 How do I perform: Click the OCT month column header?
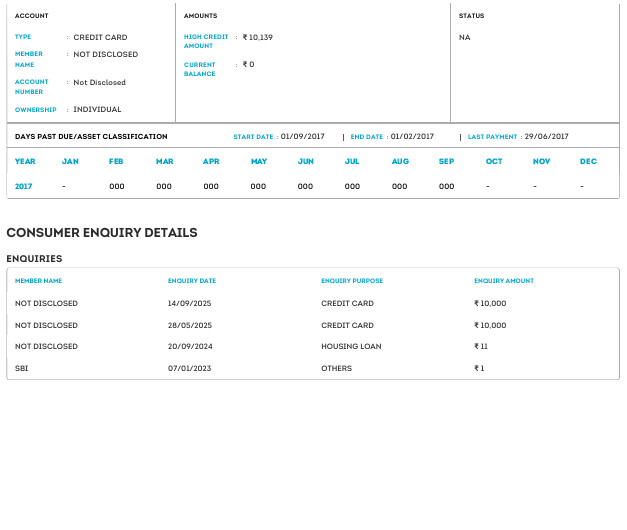tap(494, 162)
